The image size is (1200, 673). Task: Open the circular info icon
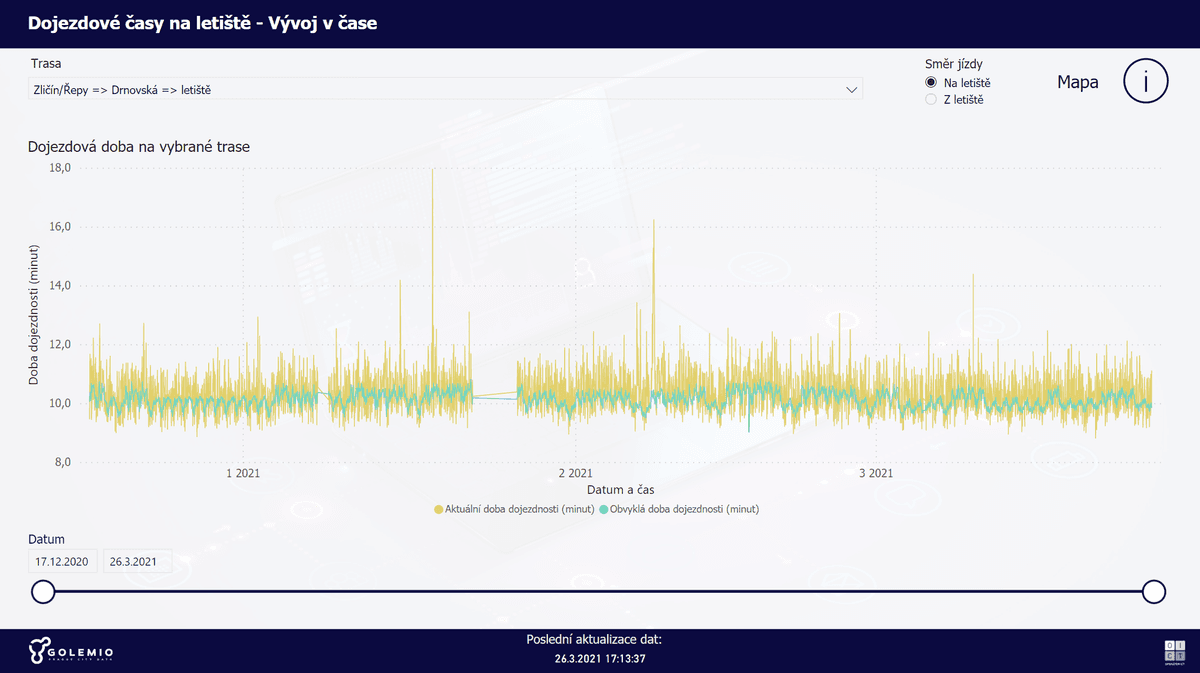point(1146,81)
